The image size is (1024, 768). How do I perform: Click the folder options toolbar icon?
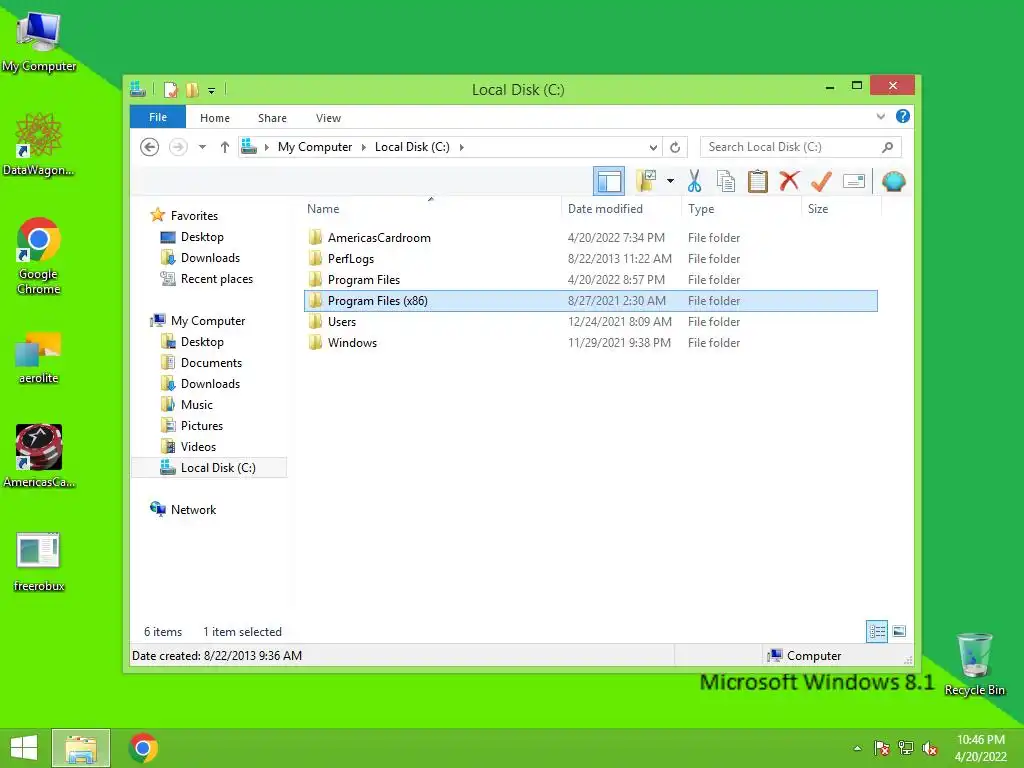point(647,181)
